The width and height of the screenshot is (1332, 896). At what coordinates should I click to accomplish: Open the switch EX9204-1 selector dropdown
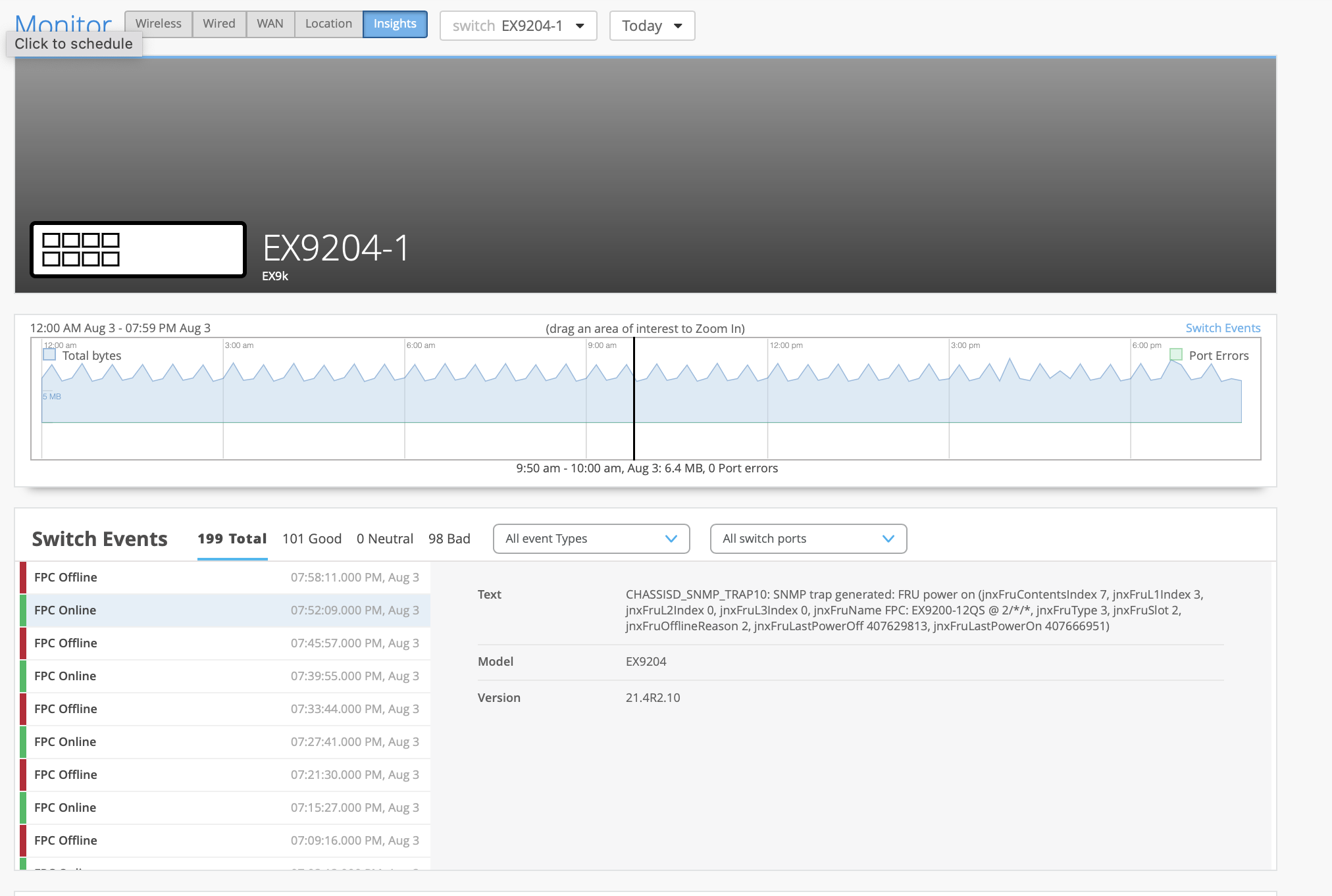pyautogui.click(x=518, y=26)
